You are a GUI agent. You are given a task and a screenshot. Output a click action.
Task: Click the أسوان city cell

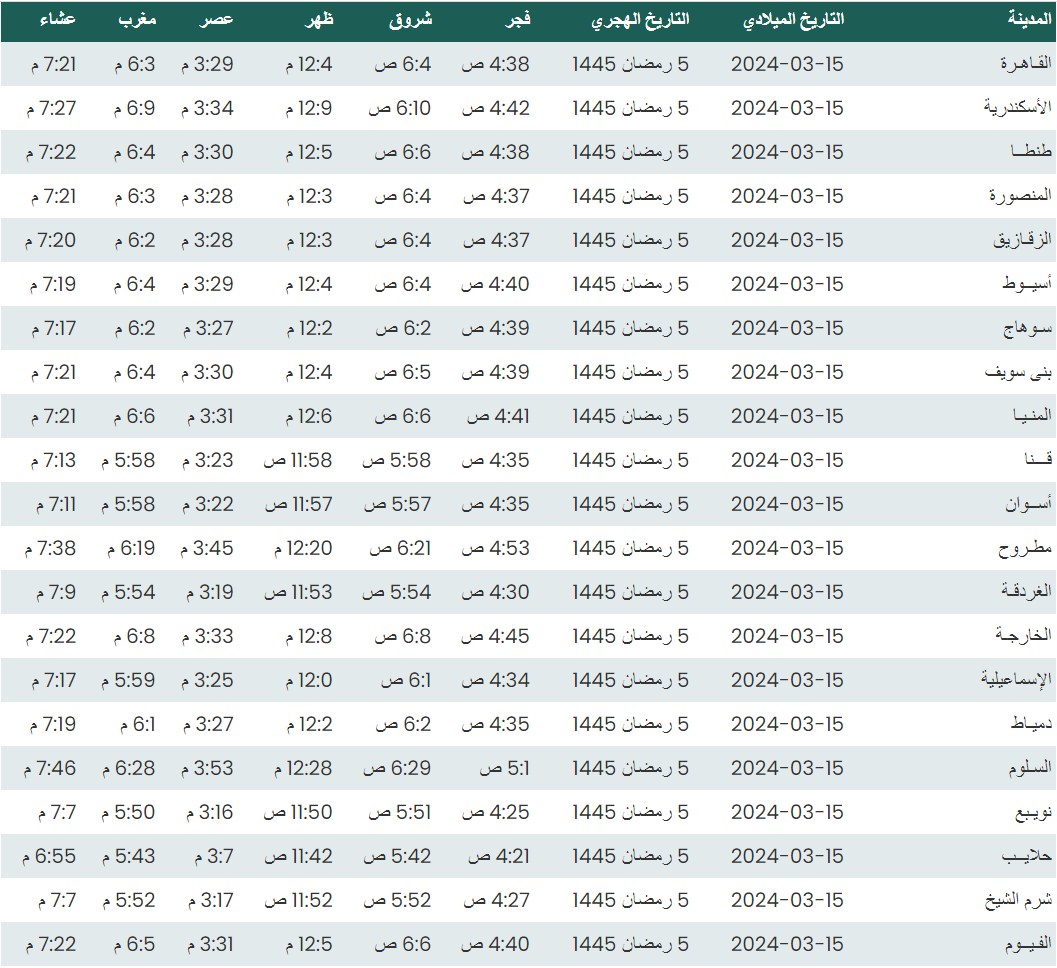(x=1028, y=504)
